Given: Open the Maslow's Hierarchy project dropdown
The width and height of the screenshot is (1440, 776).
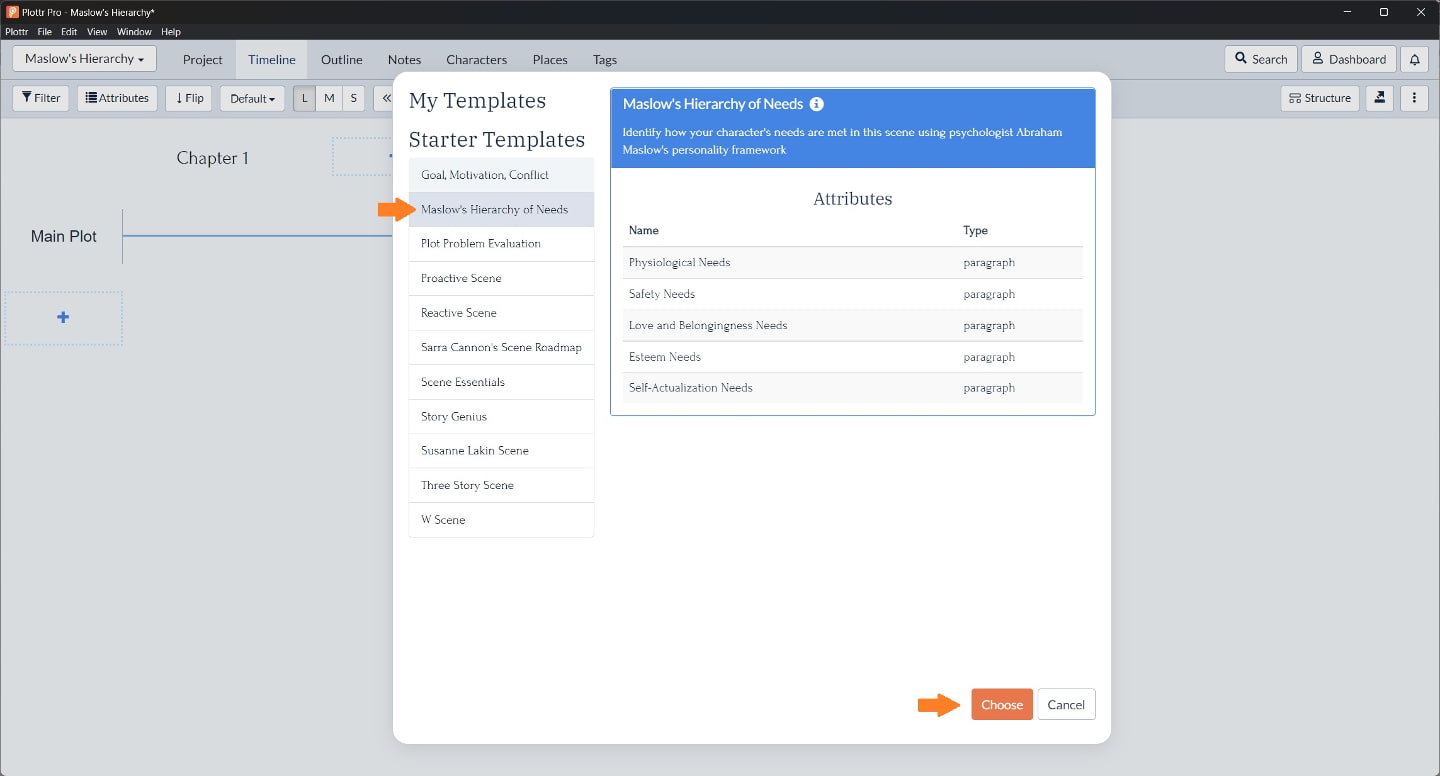Looking at the screenshot, I should pos(84,59).
